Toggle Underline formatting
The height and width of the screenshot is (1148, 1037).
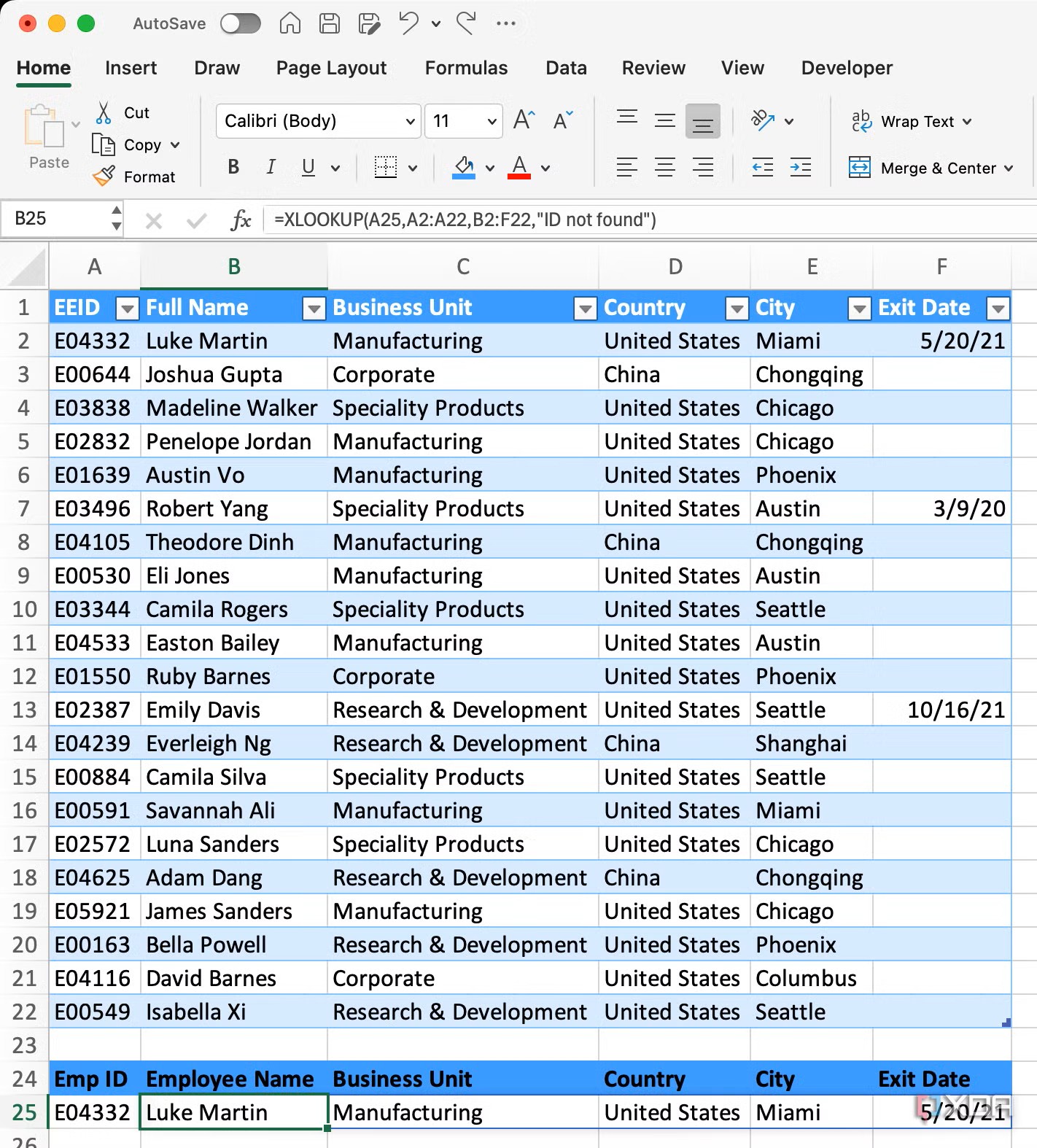(308, 167)
